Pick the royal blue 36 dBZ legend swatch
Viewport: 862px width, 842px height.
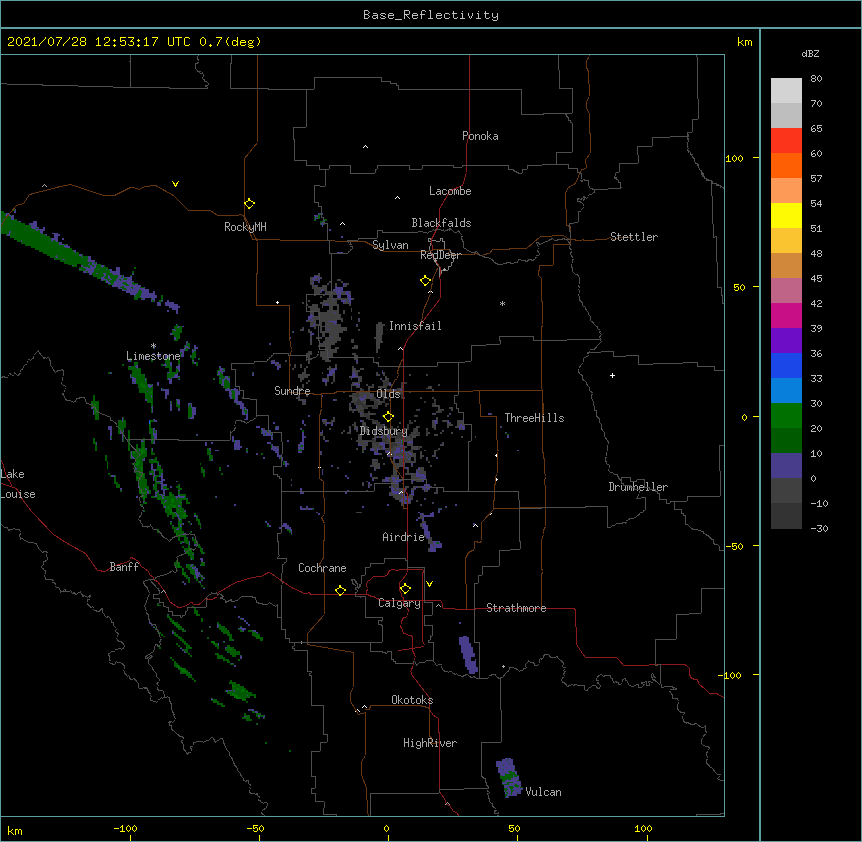(x=786, y=365)
